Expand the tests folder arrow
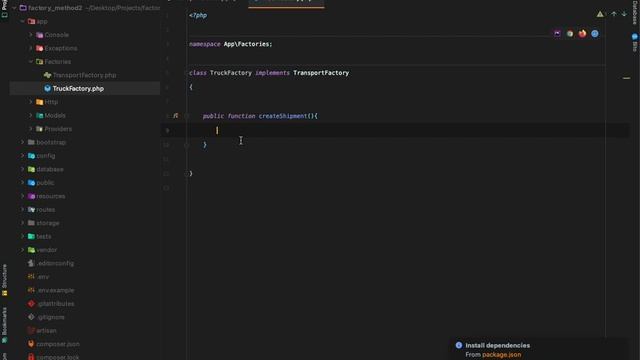640x360 pixels. tap(23, 236)
